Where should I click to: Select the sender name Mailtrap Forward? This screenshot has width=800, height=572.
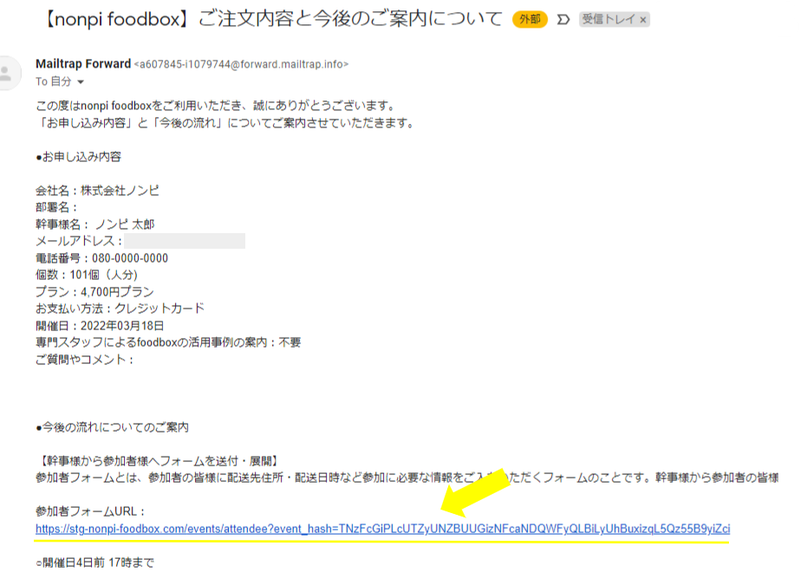(x=83, y=64)
